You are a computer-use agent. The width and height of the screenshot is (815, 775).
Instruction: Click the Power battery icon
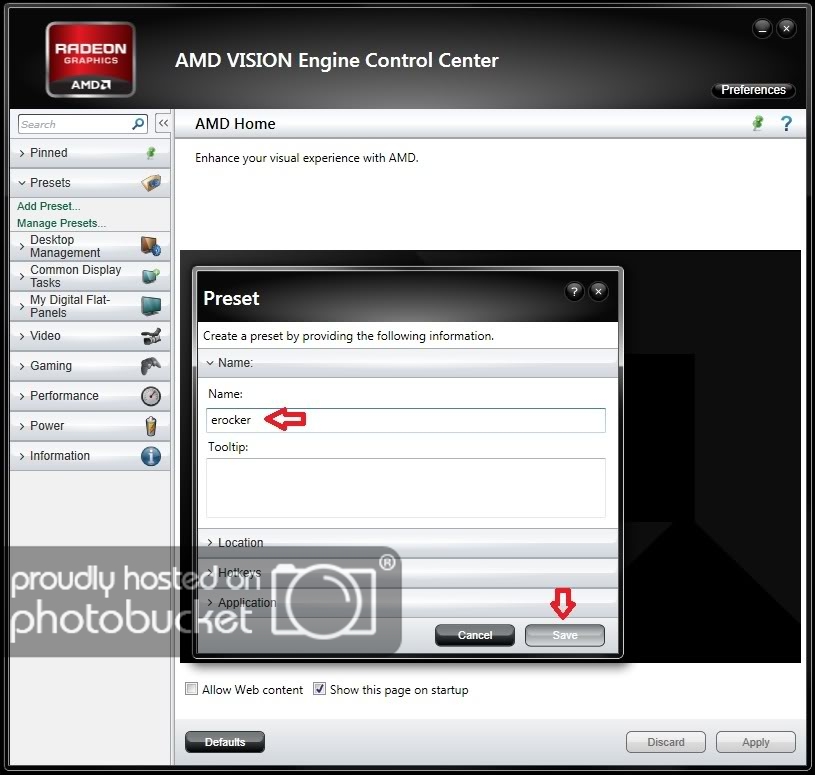[x=151, y=426]
